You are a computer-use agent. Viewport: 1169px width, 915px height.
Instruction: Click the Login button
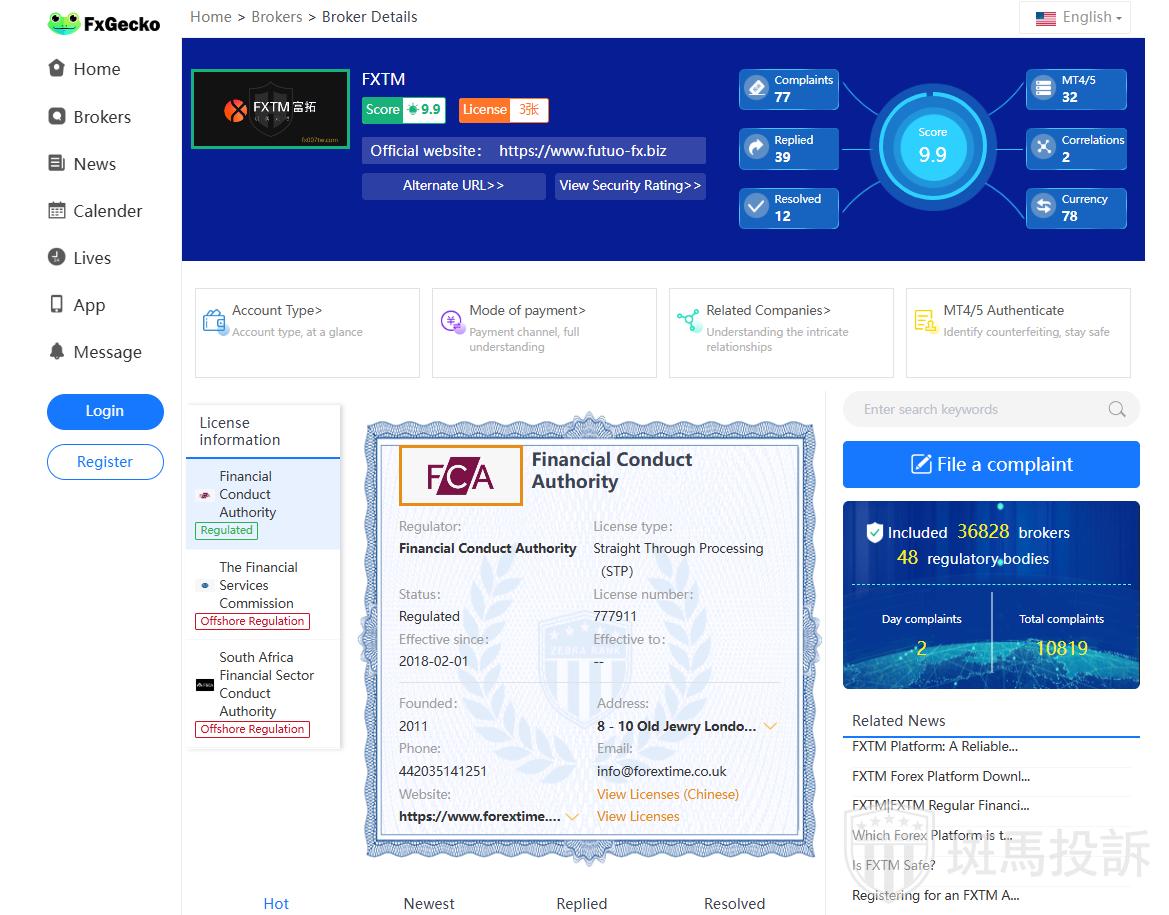(x=105, y=411)
